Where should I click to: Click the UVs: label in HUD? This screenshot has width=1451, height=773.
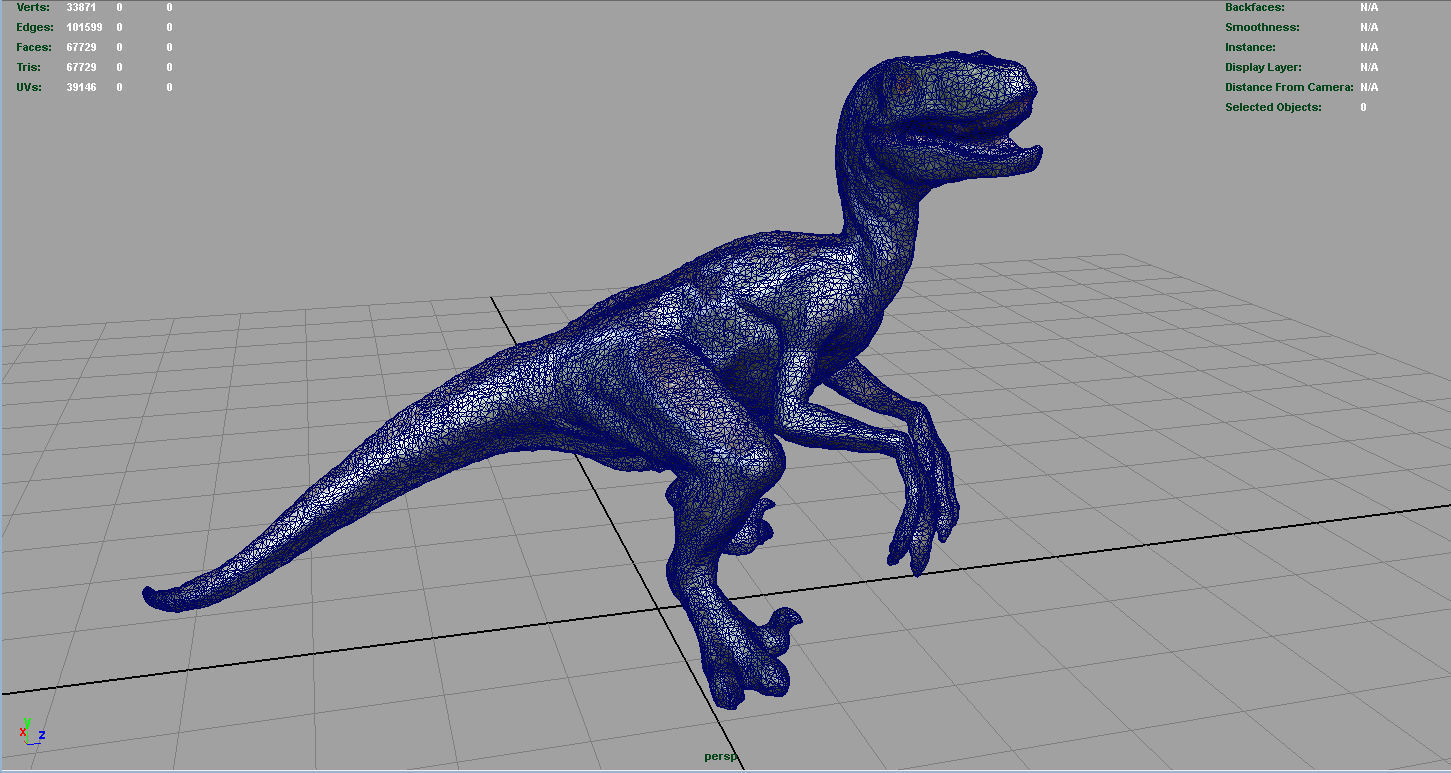click(x=30, y=87)
